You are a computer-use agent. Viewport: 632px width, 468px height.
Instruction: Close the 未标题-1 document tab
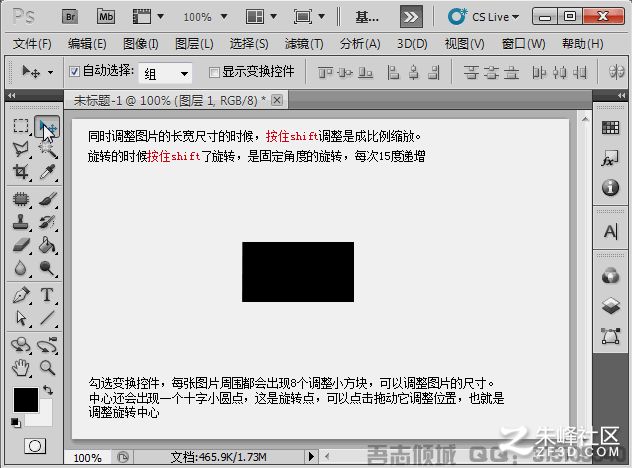tap(276, 100)
